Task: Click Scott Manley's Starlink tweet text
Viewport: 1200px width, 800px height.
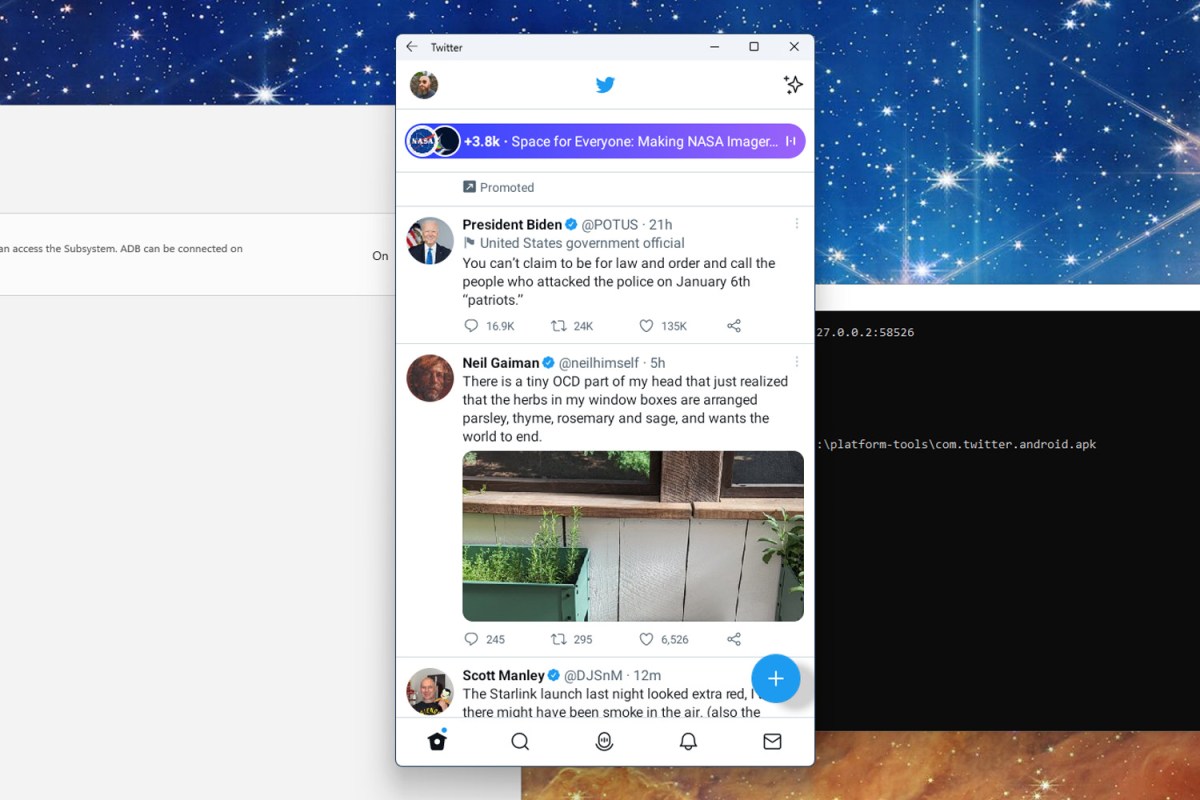Action: (x=612, y=703)
